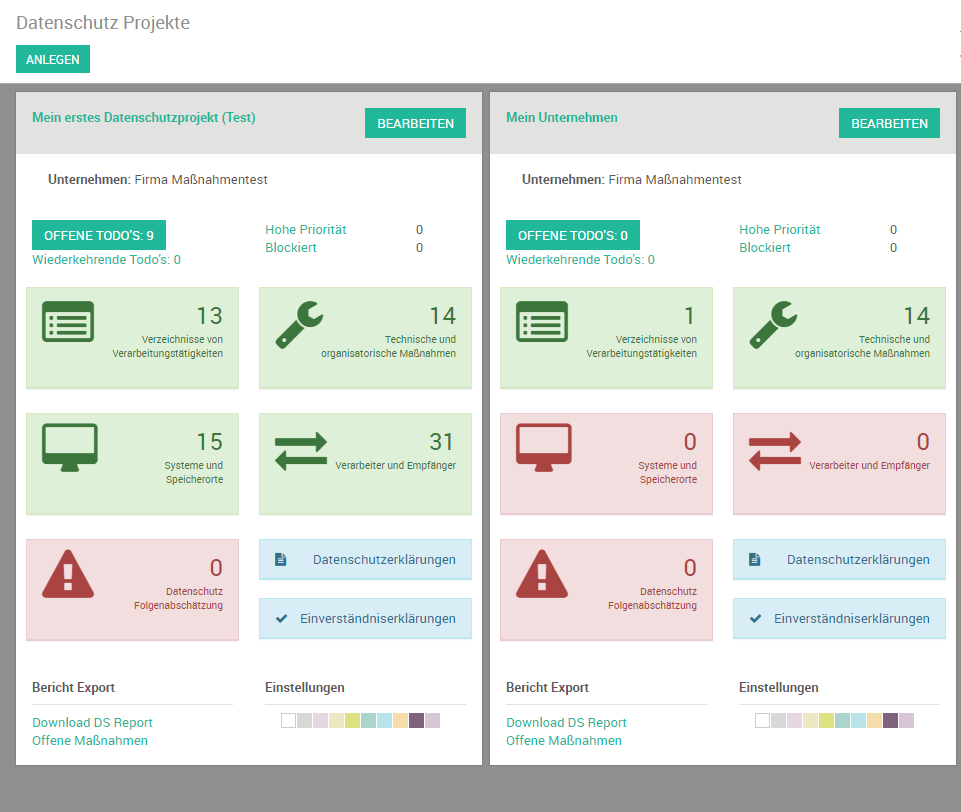The image size is (961, 812).
Task: Click warning triangle icon in Mein Unternehmen card
Action: (x=542, y=574)
